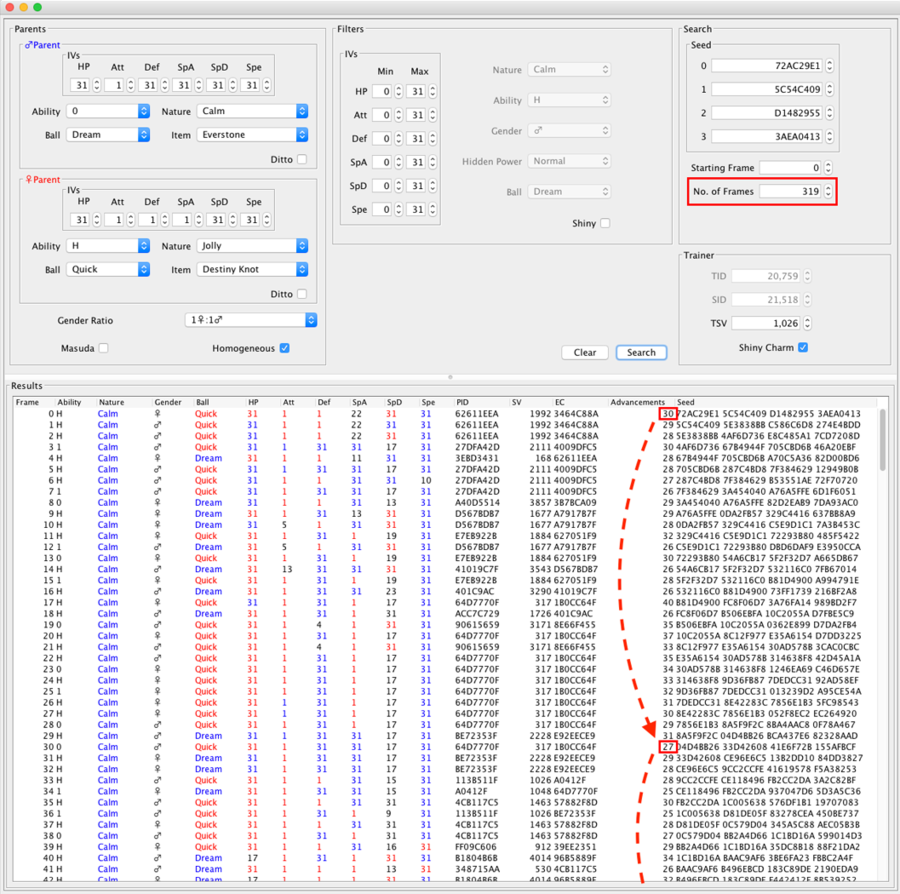The width and height of the screenshot is (900, 894).
Task: Tick the male parent Ditto checkbox
Action: pos(302,159)
